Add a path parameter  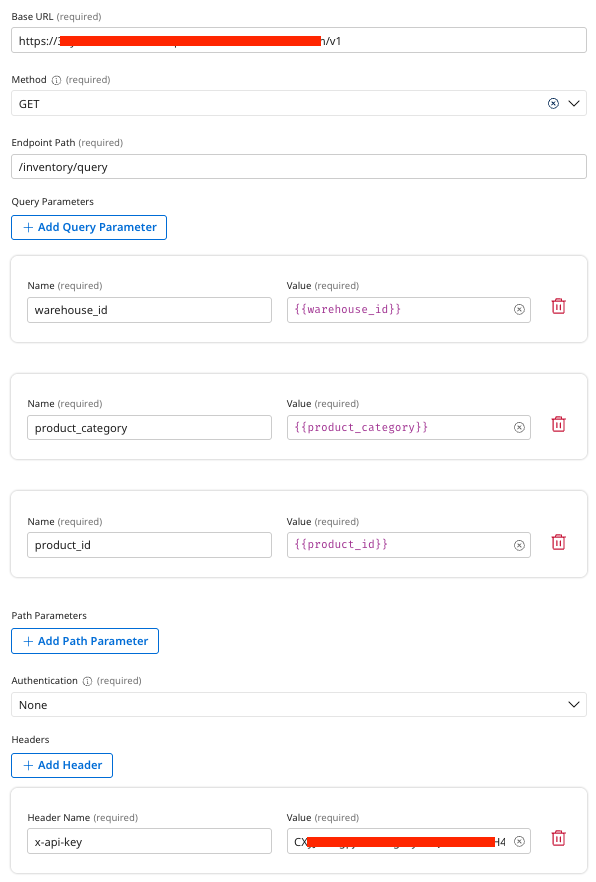click(x=84, y=641)
